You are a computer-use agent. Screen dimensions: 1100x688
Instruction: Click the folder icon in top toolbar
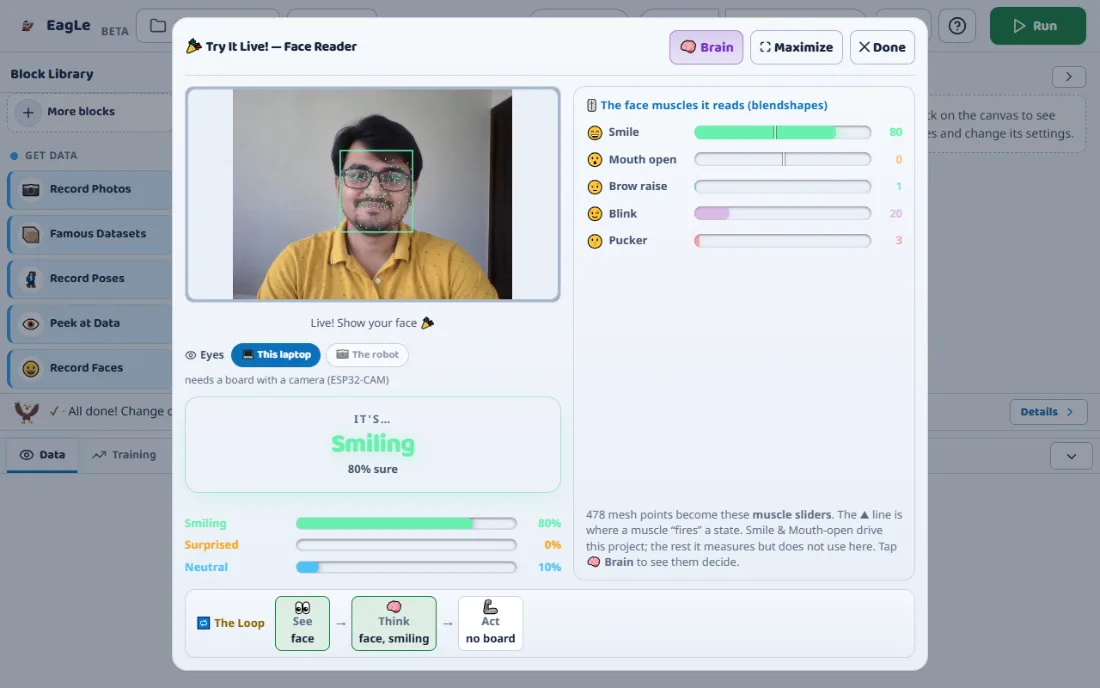[158, 26]
